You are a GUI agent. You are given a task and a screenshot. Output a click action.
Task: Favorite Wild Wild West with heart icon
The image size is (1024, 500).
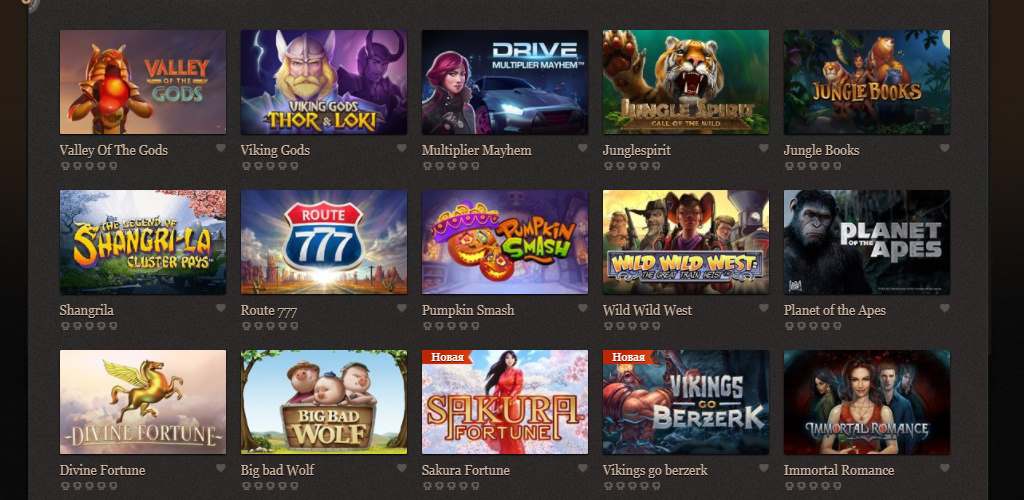pyautogui.click(x=763, y=308)
